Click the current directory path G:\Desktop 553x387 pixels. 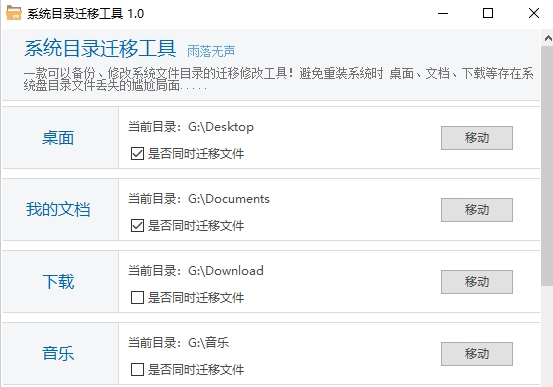[221, 127]
